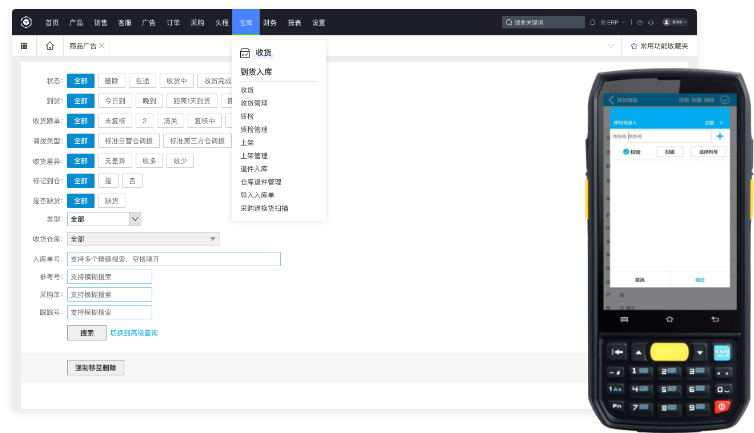Expand the ERP switcher dropdown
The height and width of the screenshot is (433, 754).
[613, 22]
